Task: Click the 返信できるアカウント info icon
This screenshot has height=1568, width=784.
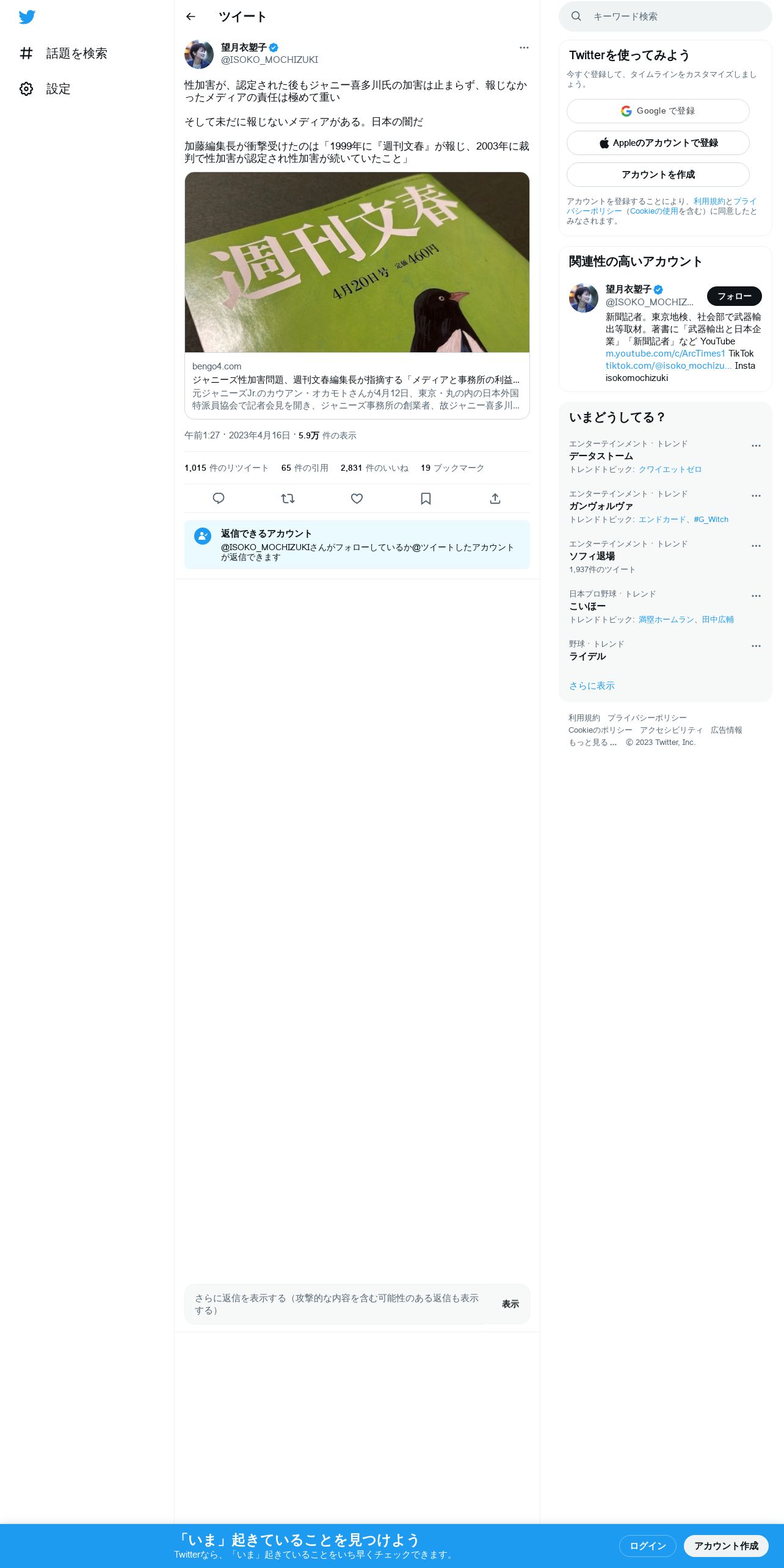Action: click(203, 536)
